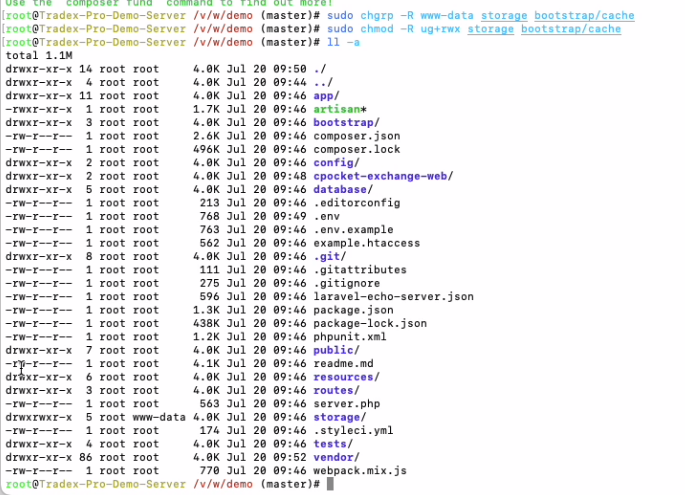Screen dimensions: 685x495
Task: Select the package-lock.json file entry
Action: point(369,324)
